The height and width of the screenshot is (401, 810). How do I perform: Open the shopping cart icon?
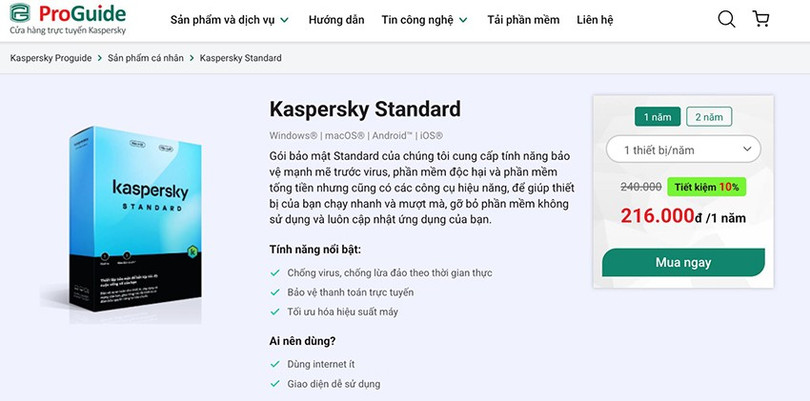coord(760,19)
